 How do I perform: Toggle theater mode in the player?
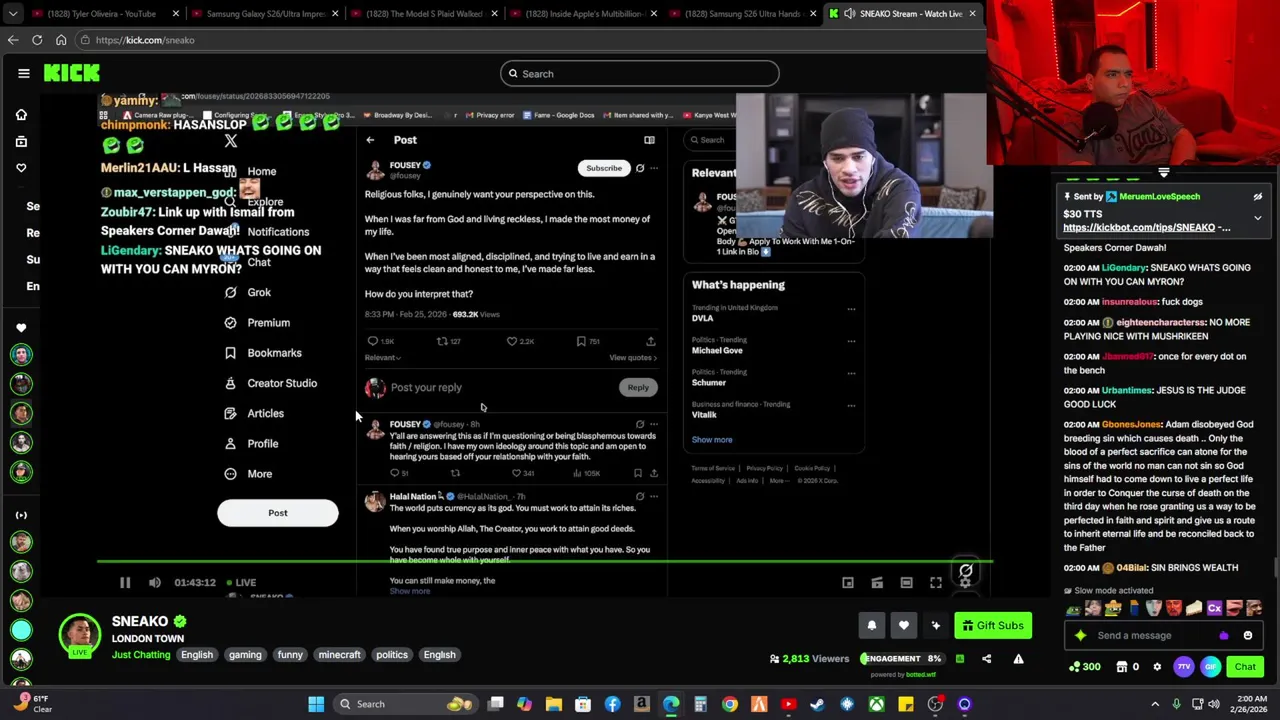pyautogui.click(x=906, y=582)
